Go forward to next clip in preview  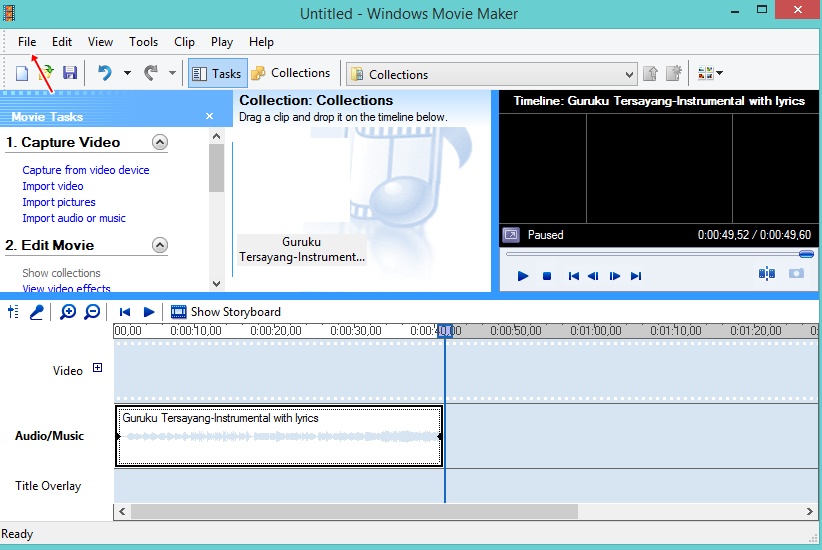636,276
